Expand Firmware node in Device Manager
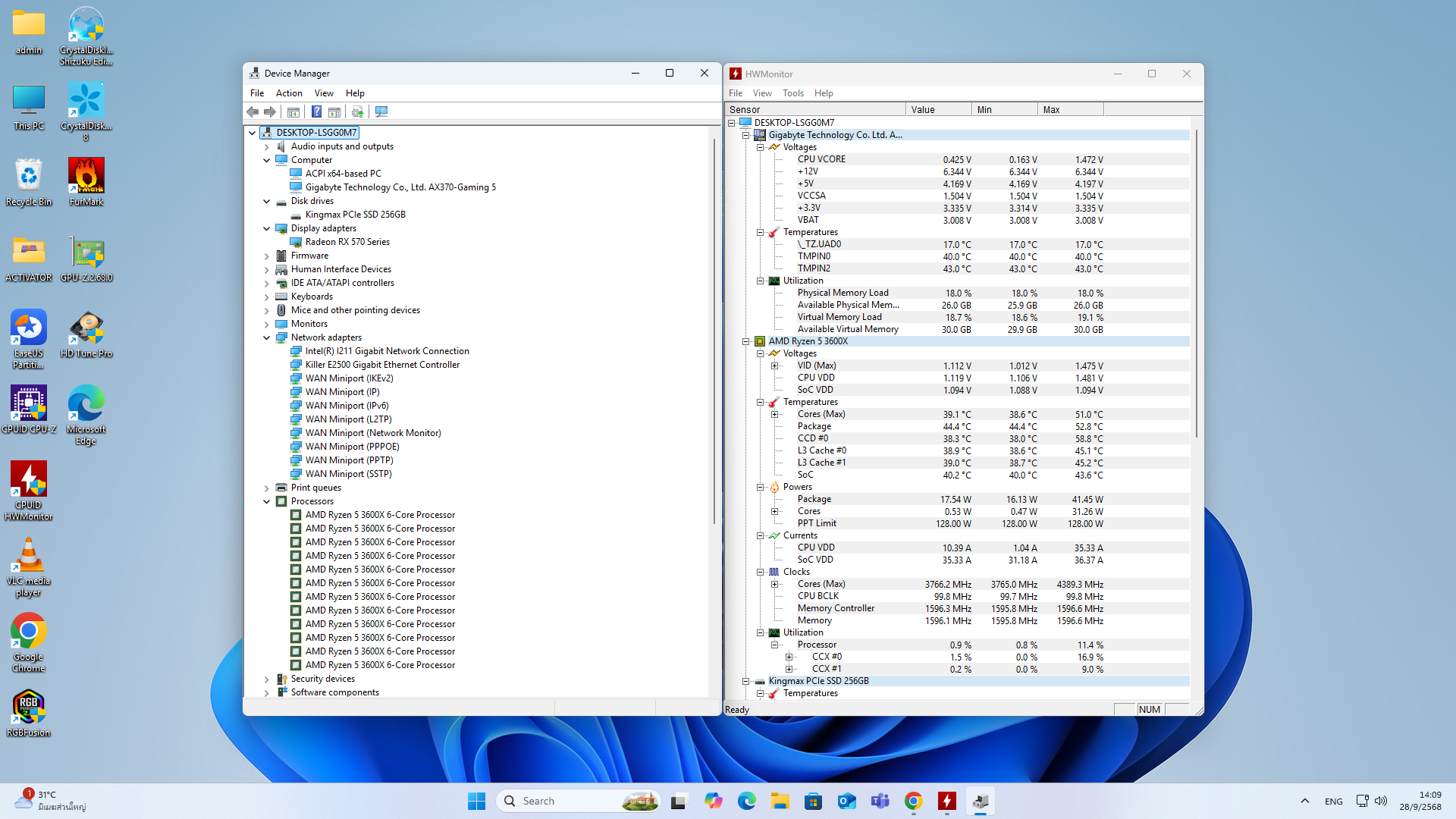The height and width of the screenshot is (819, 1456). pyautogui.click(x=267, y=256)
